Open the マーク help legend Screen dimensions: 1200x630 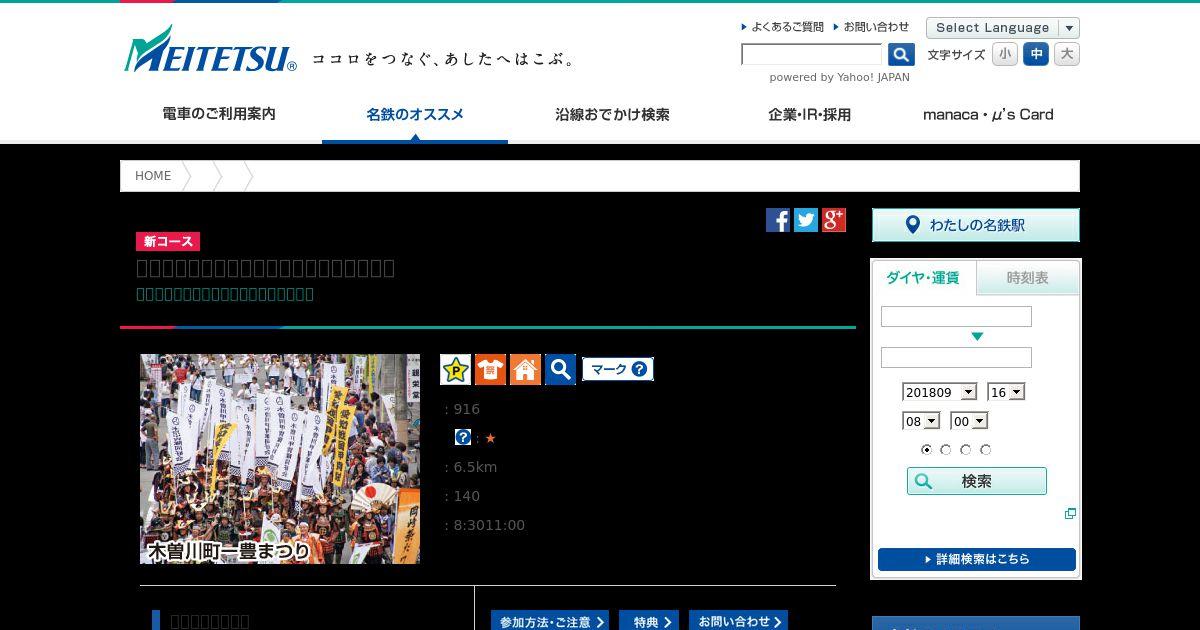click(618, 369)
